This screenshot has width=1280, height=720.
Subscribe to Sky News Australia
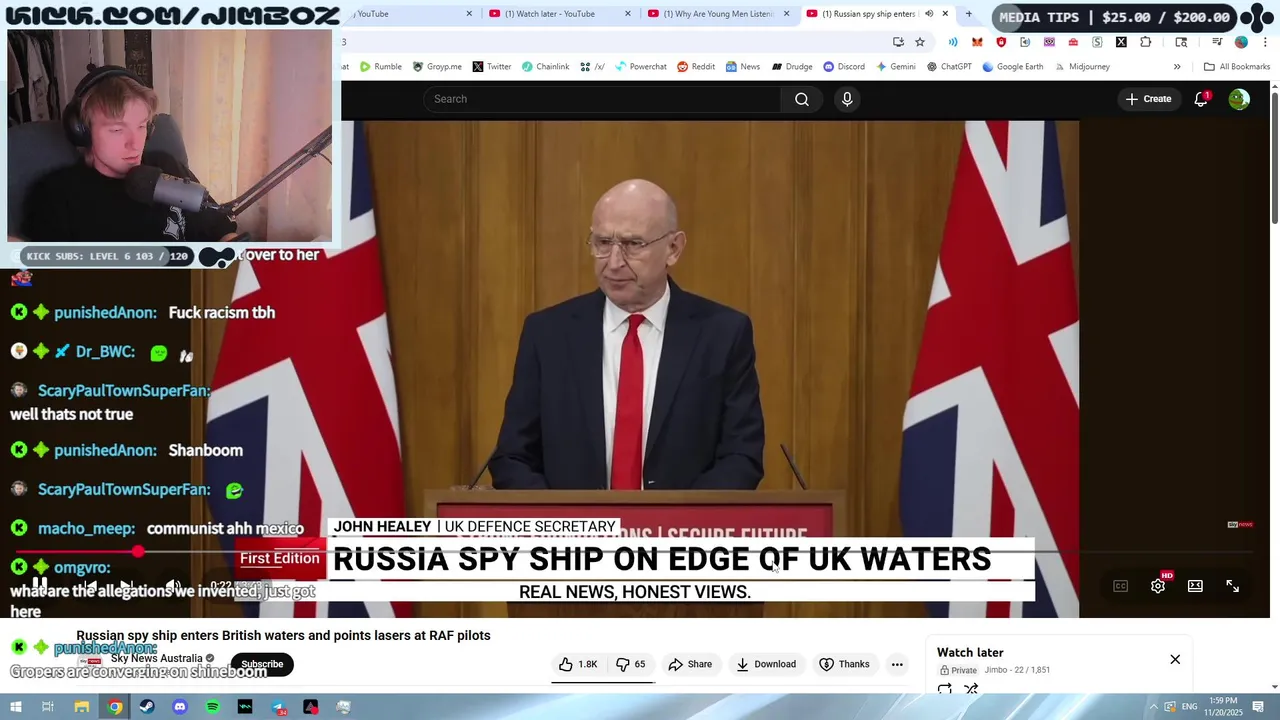click(x=262, y=664)
